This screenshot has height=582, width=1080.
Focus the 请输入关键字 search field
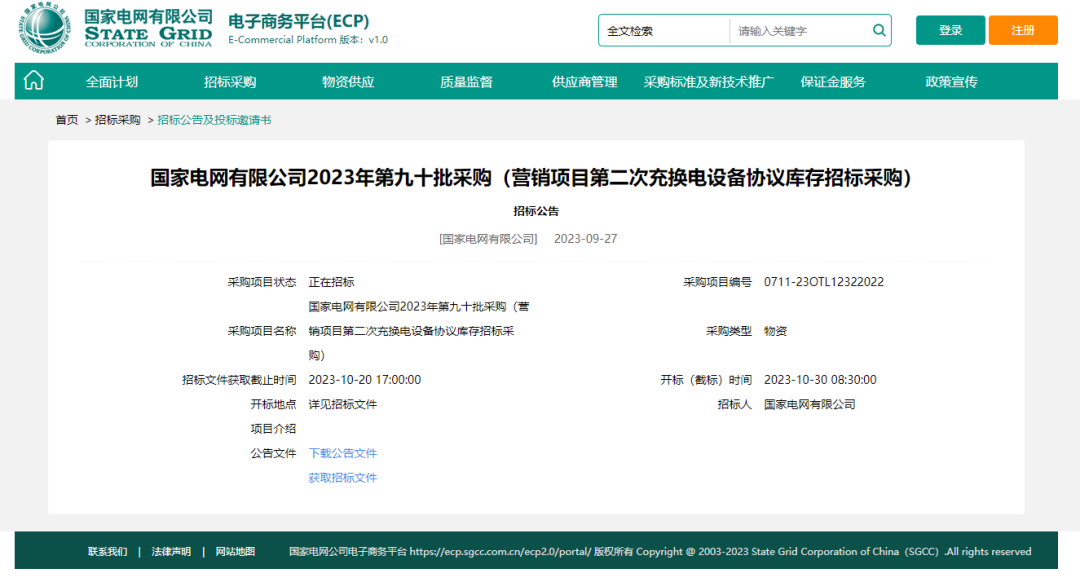tap(800, 31)
